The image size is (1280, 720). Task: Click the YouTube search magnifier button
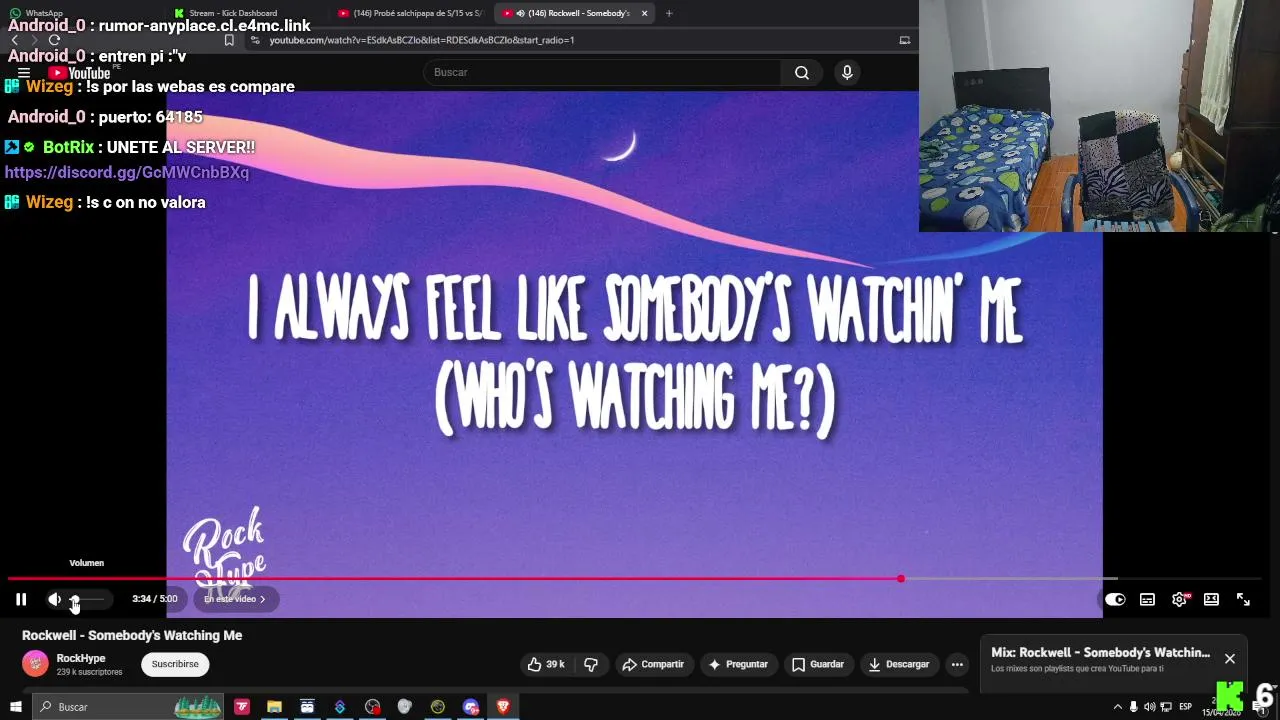(801, 72)
